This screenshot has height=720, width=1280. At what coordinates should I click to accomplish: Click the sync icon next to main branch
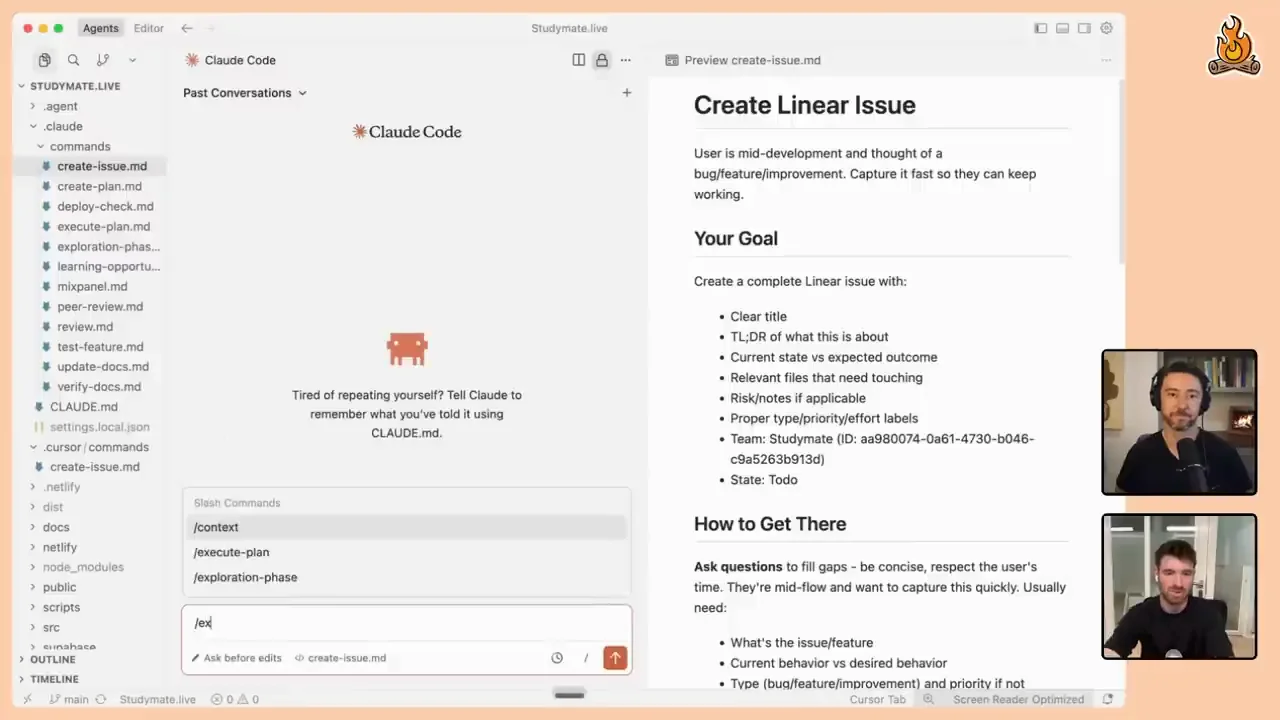point(101,699)
